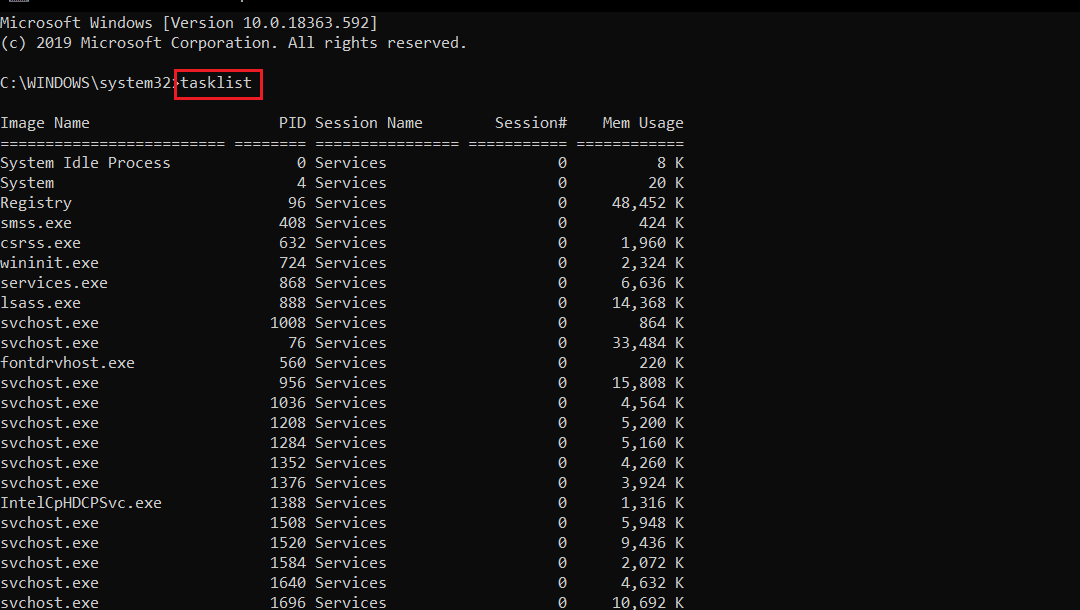This screenshot has height=610, width=1080.
Task: Click PID 76 of svchost.exe
Action: (x=297, y=343)
